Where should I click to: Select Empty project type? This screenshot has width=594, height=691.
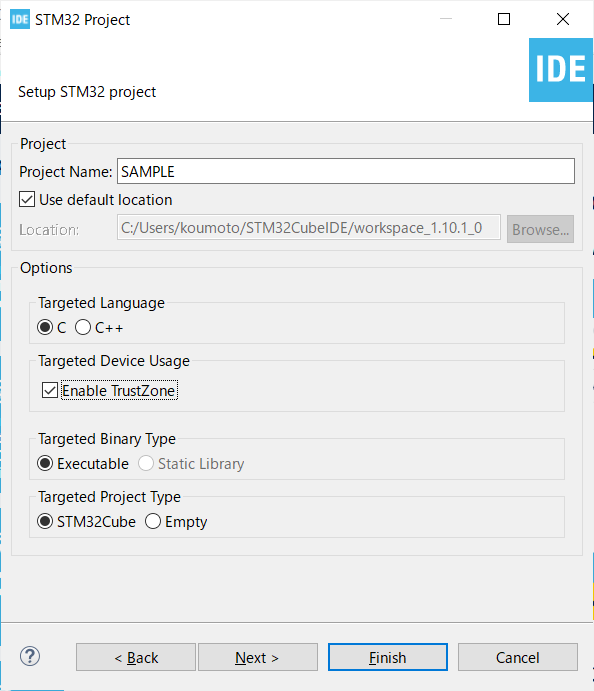click(153, 521)
